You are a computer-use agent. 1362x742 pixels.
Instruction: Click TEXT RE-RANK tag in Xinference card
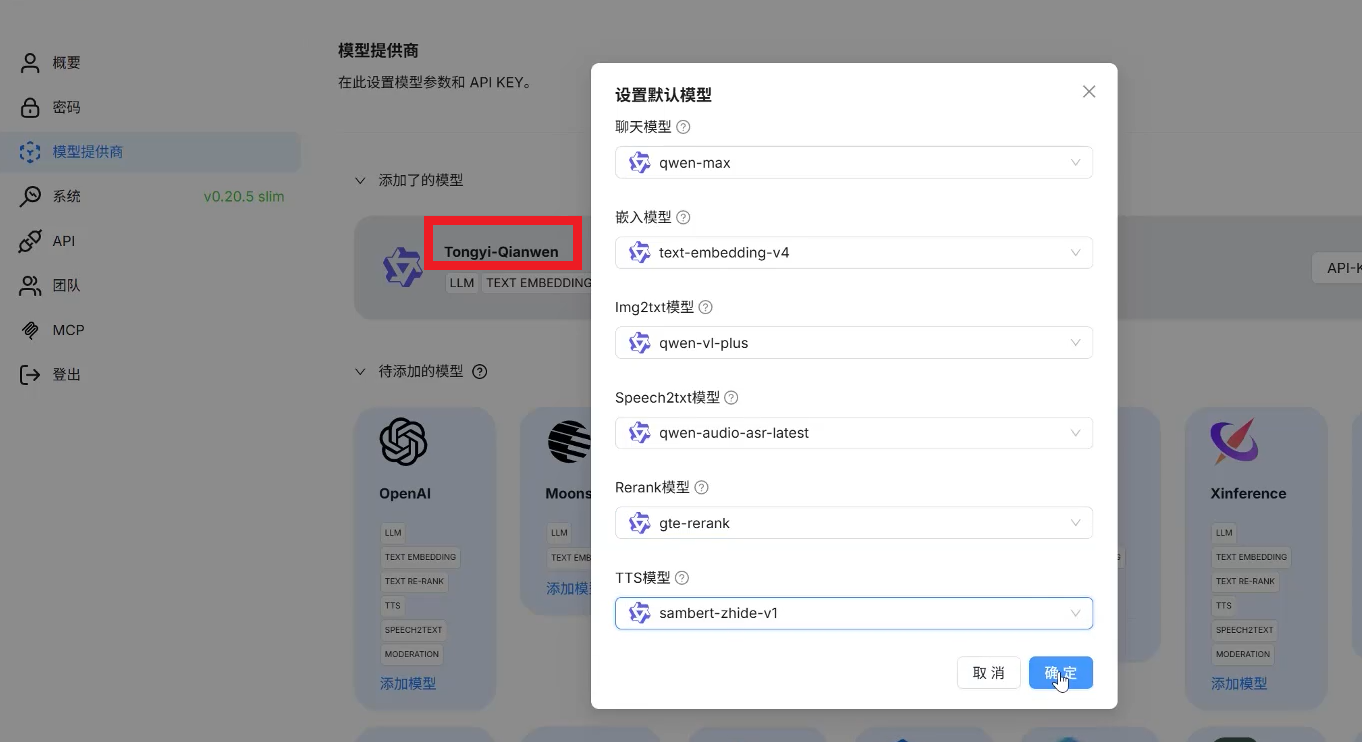coord(1245,581)
